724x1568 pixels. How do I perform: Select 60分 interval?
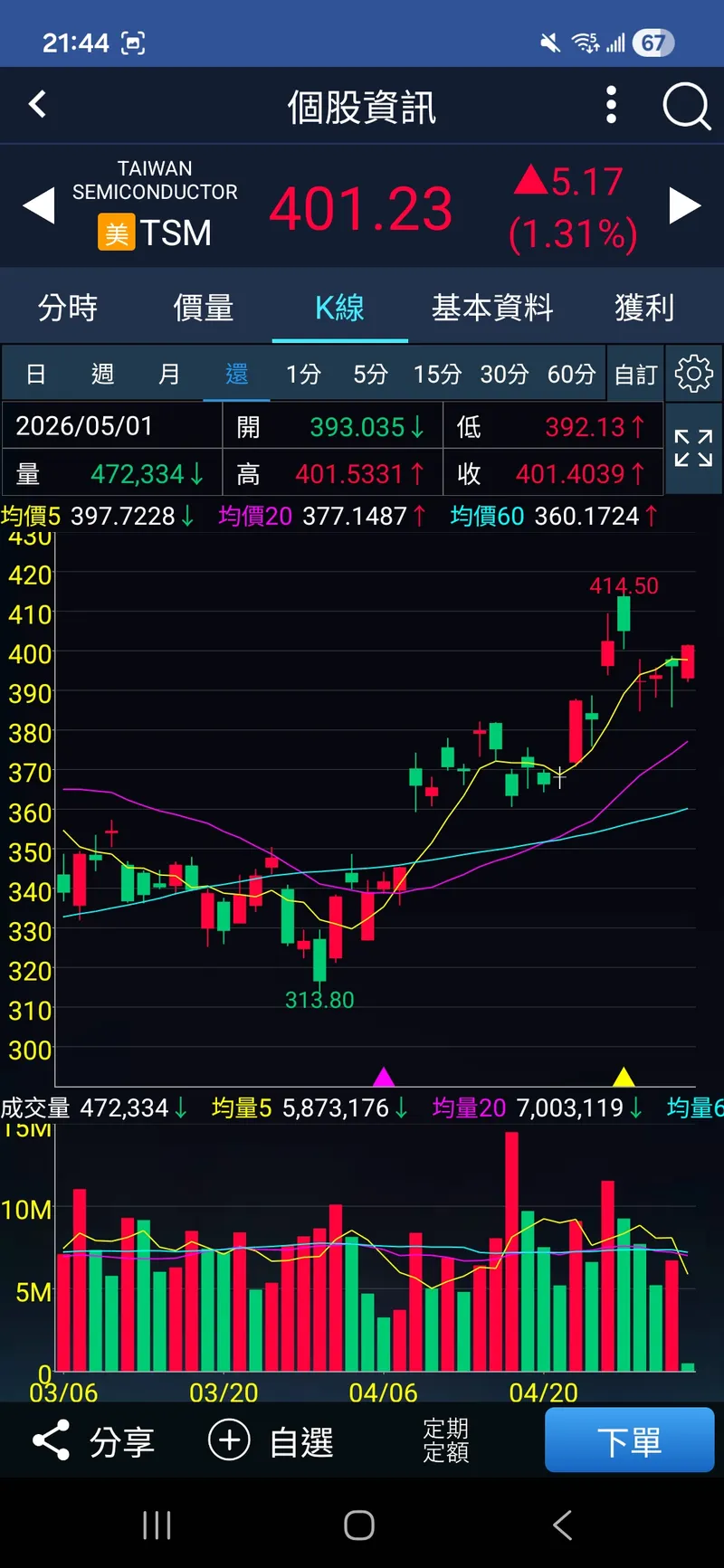point(571,374)
